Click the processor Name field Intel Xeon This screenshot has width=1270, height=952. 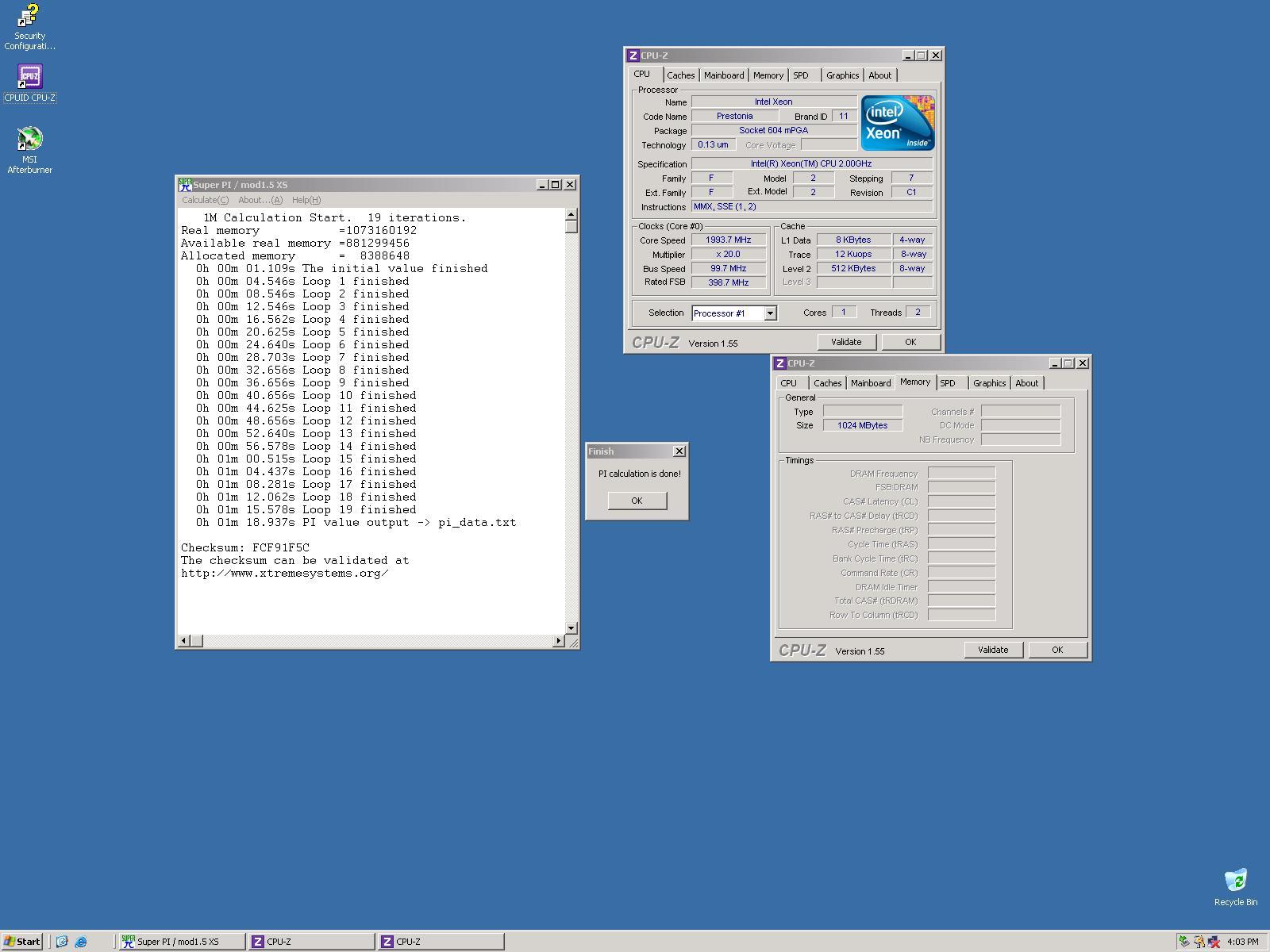click(x=773, y=102)
